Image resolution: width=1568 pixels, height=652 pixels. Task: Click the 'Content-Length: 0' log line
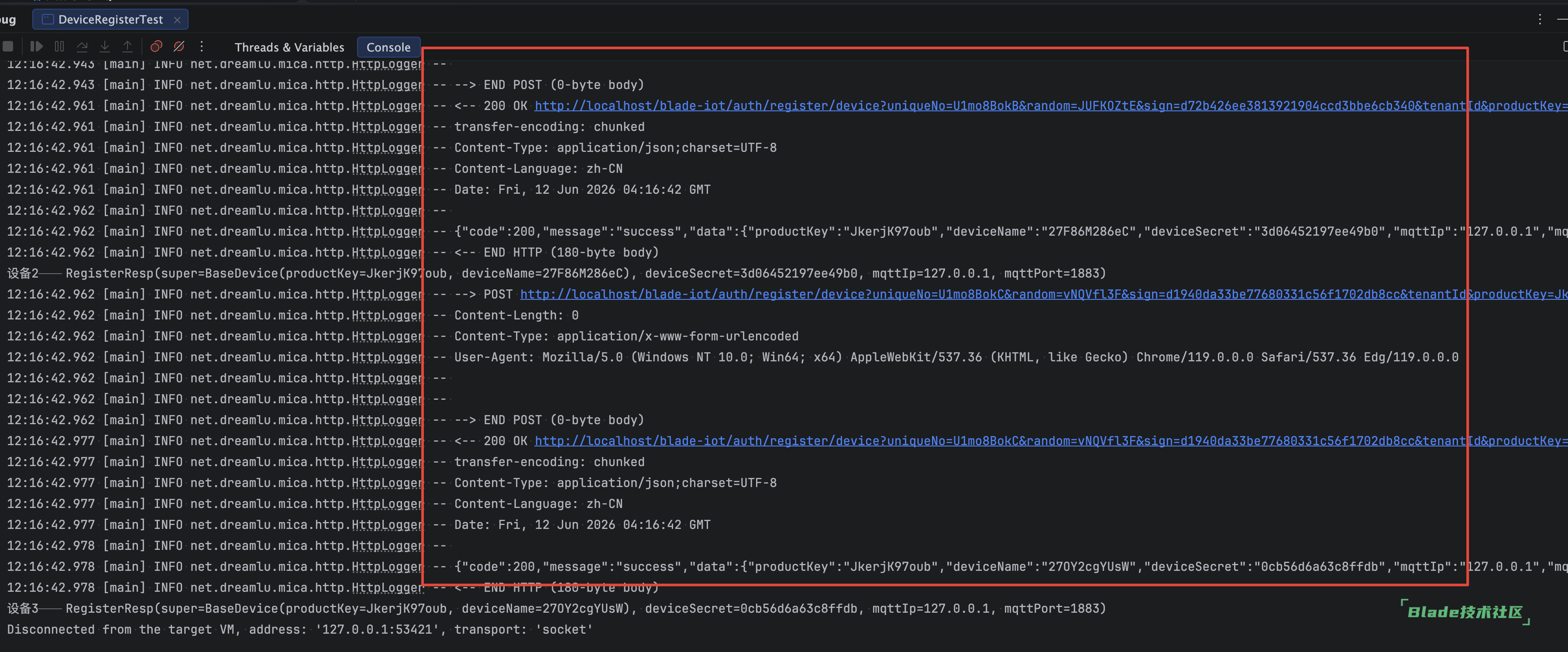tap(293, 316)
